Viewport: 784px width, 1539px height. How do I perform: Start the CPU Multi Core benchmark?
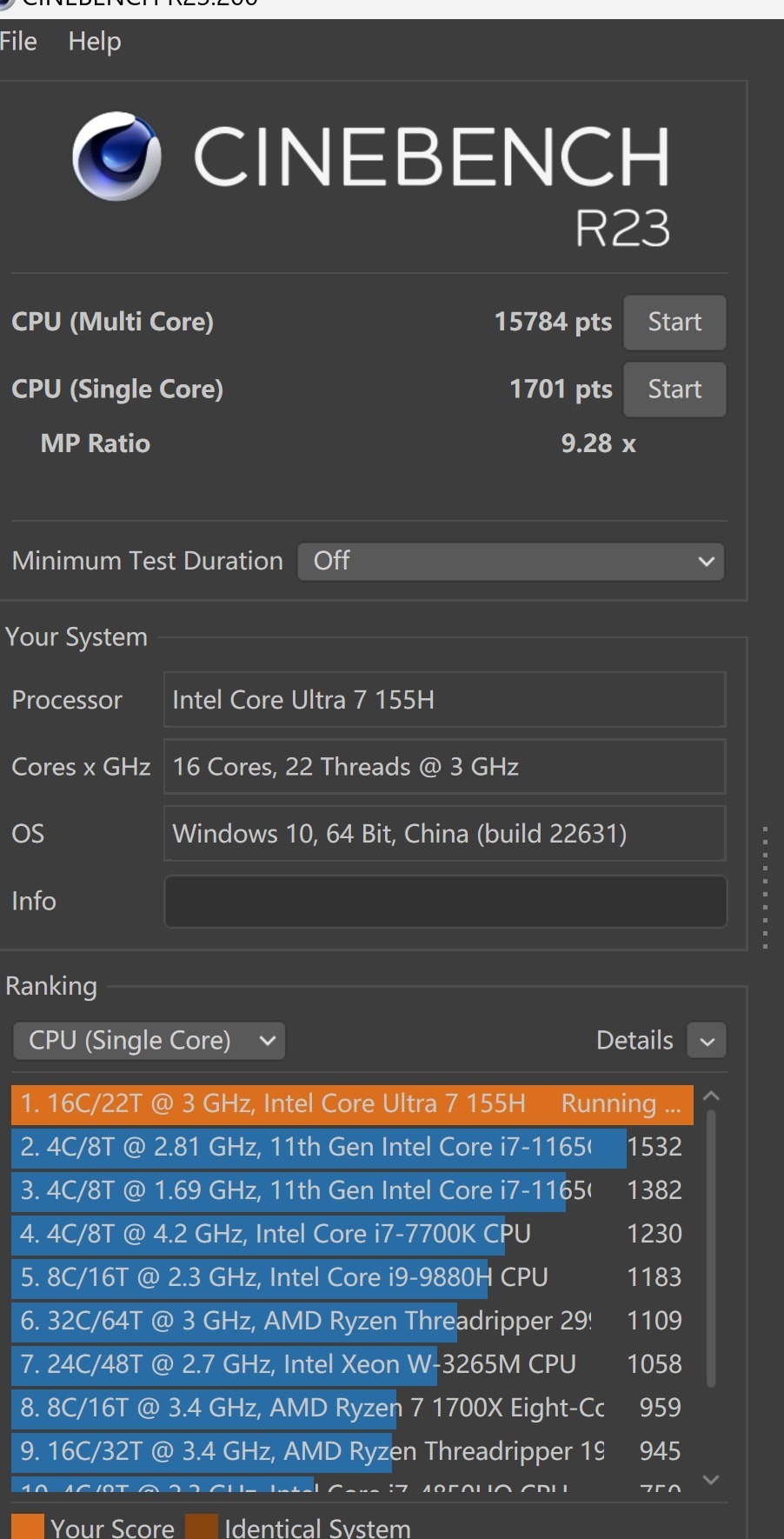674,322
